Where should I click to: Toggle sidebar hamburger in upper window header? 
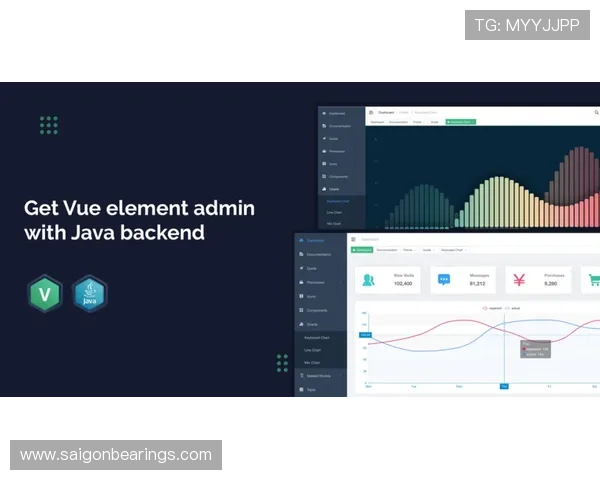(371, 112)
